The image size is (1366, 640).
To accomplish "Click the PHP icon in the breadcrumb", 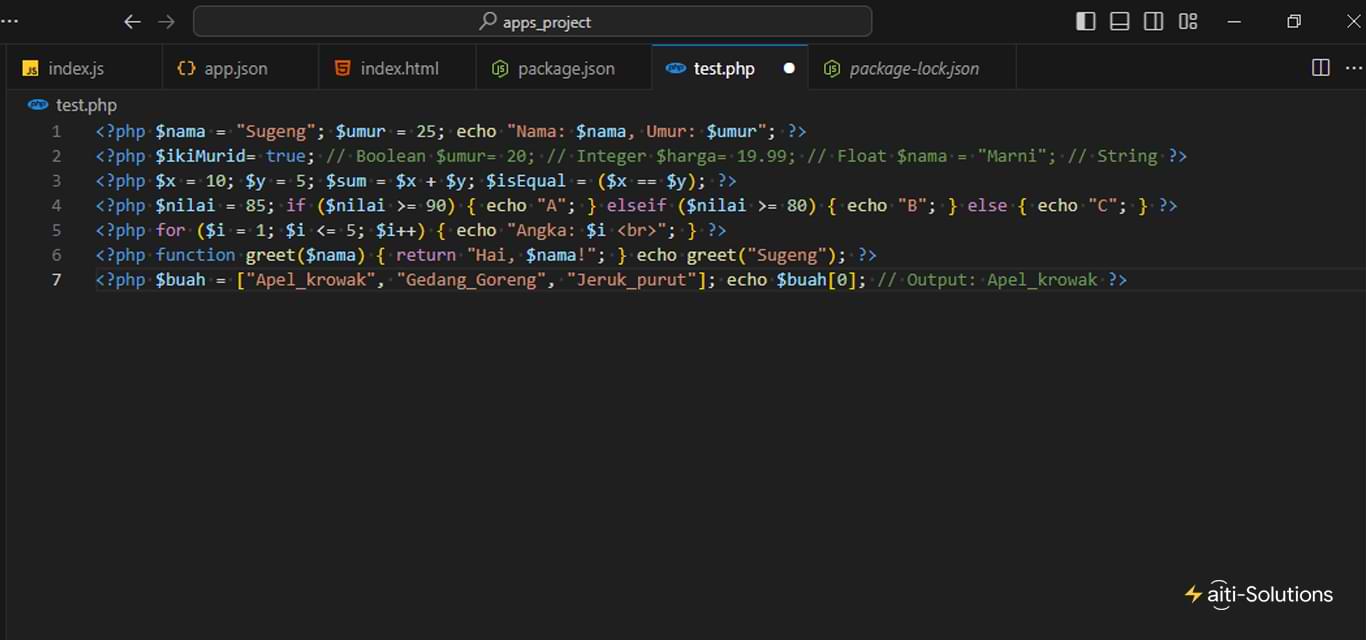I will point(38,104).
